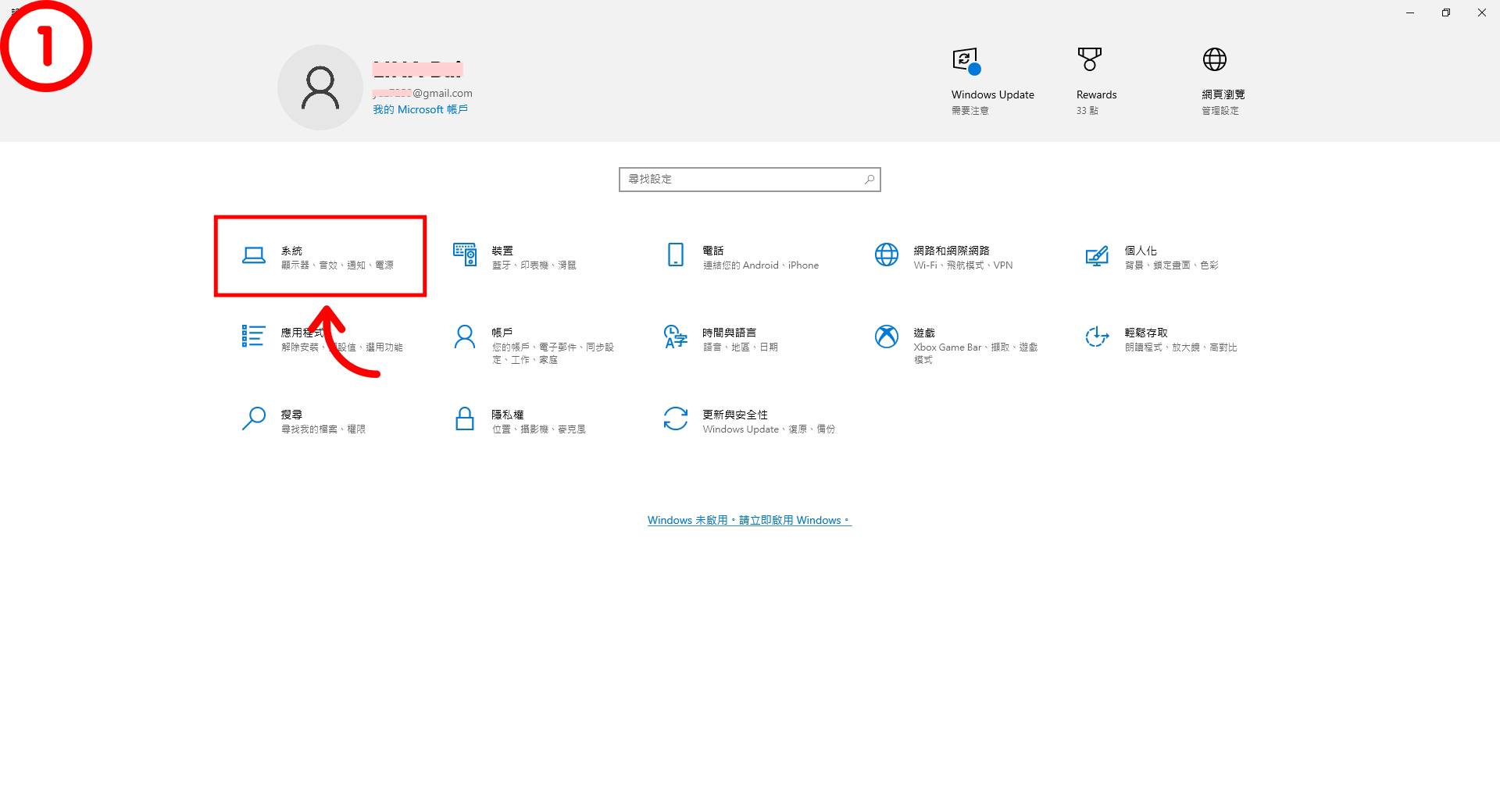Open the 裝置 devices icon

tap(465, 255)
